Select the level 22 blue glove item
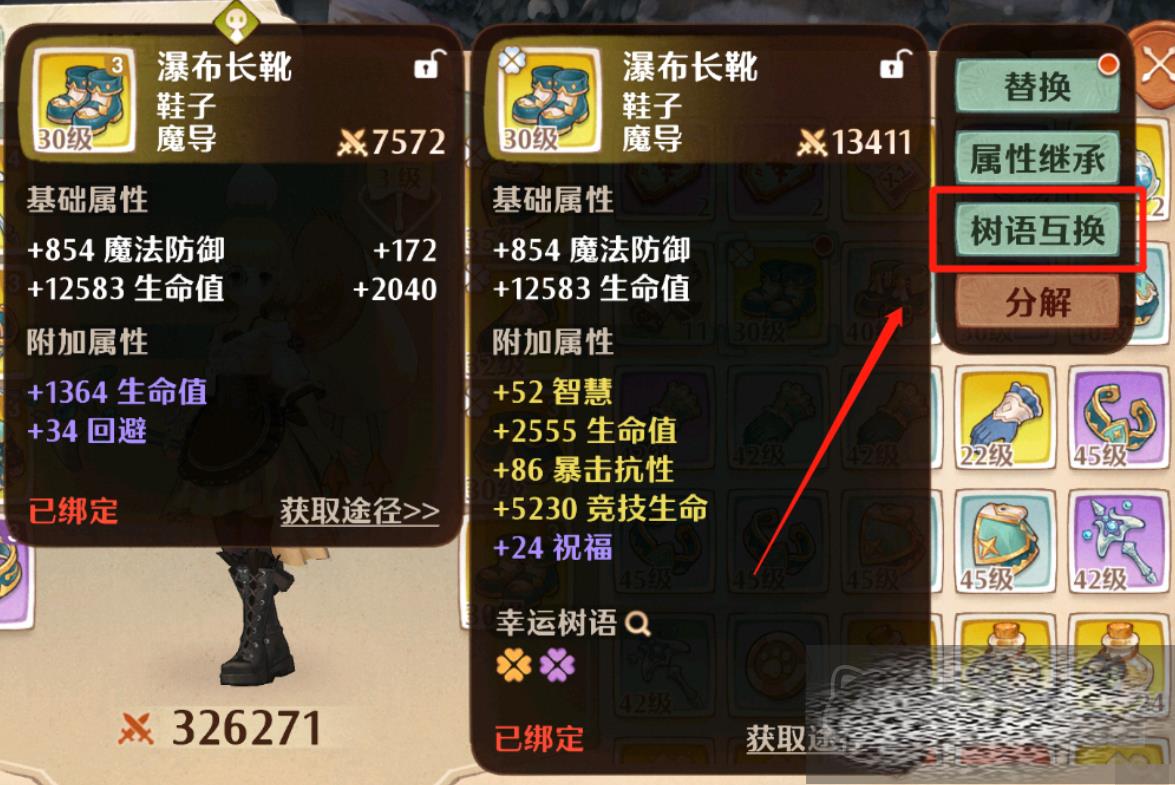The width and height of the screenshot is (1175, 785). tap(1002, 418)
